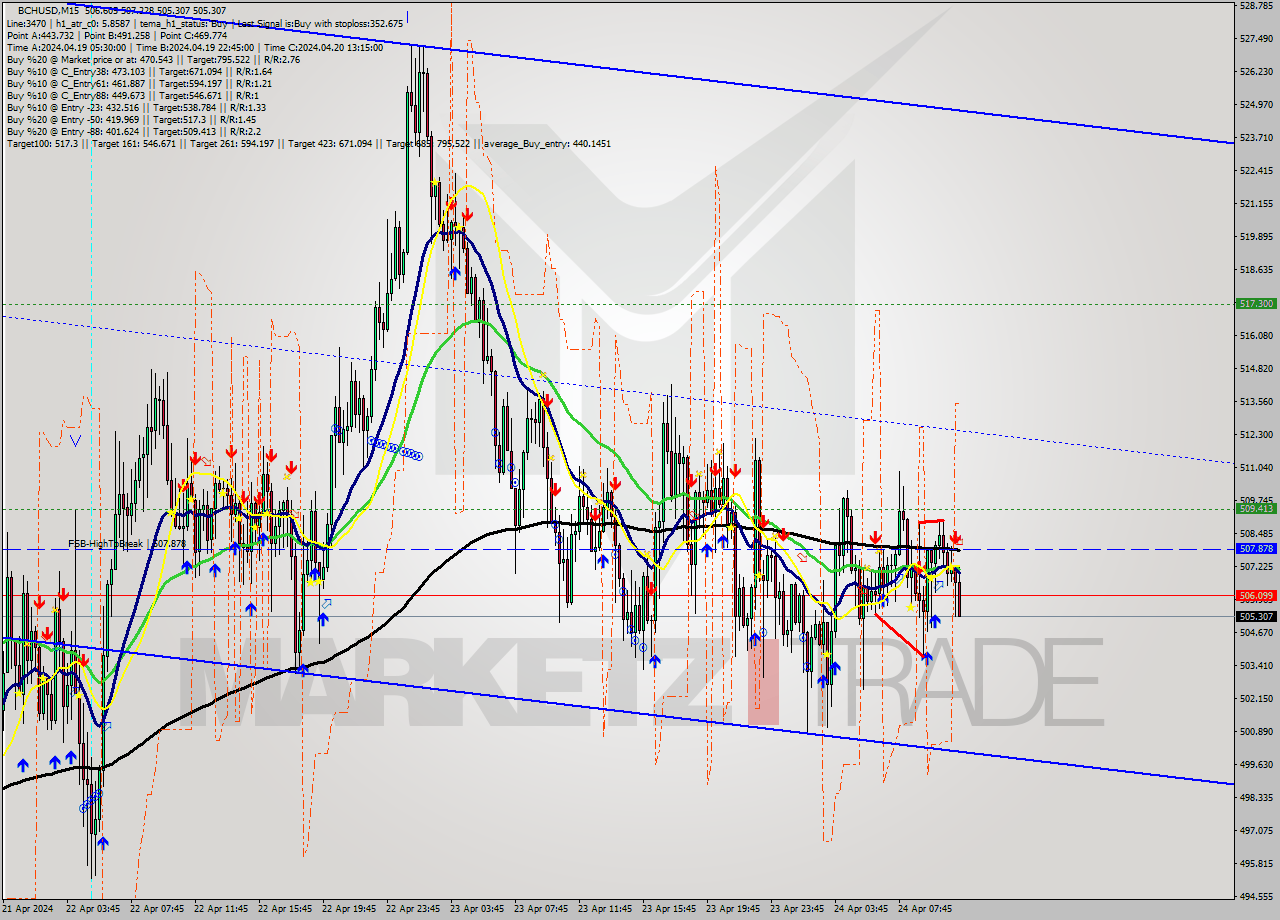Click the 514.820 price axis label
1280x920 pixels.
pyautogui.click(x=1255, y=369)
